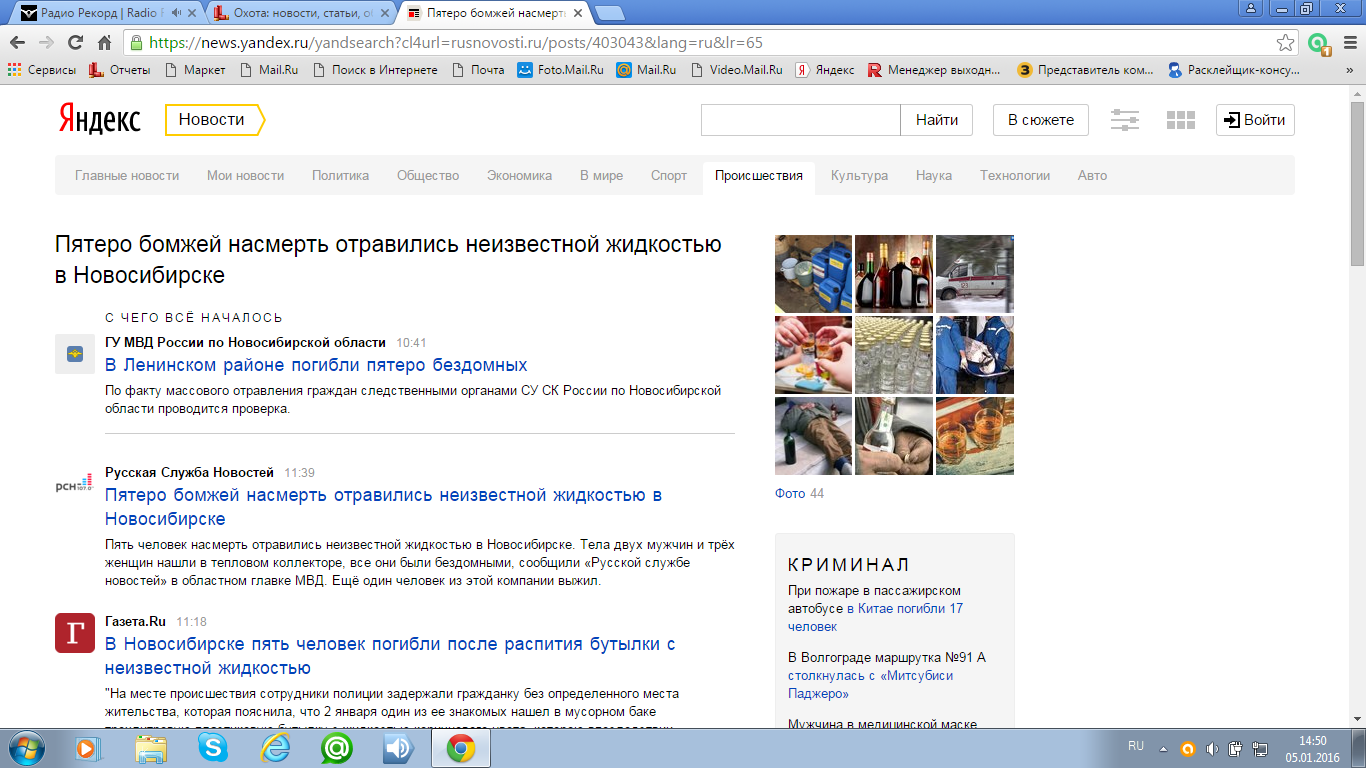Click the Yandex news search field

point(800,120)
